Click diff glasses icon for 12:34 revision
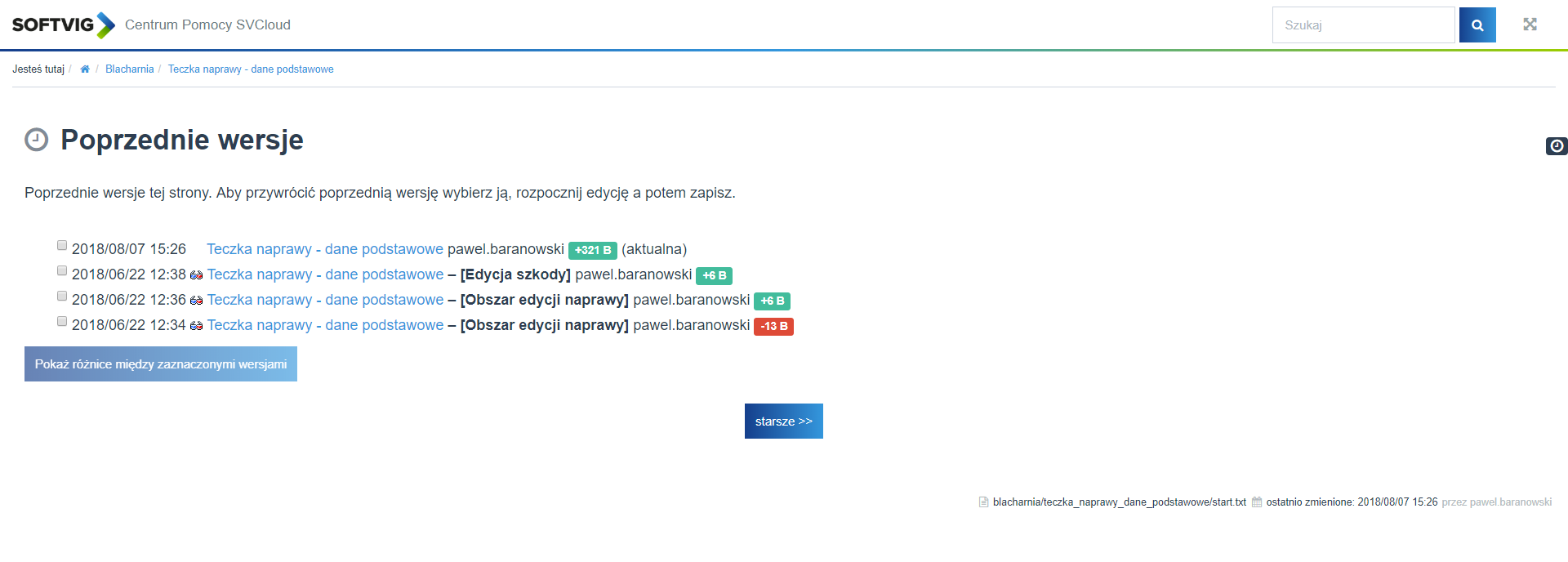 coord(196,326)
